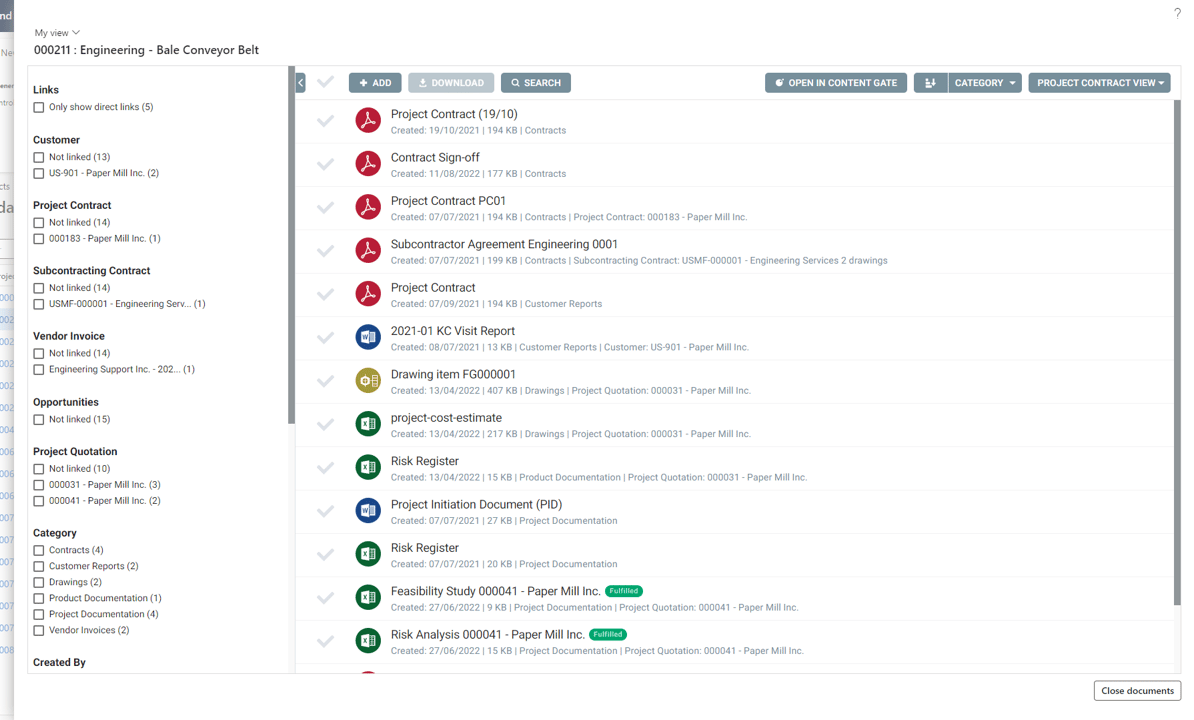Select the sort icon next to CATEGORY button

tap(932, 82)
